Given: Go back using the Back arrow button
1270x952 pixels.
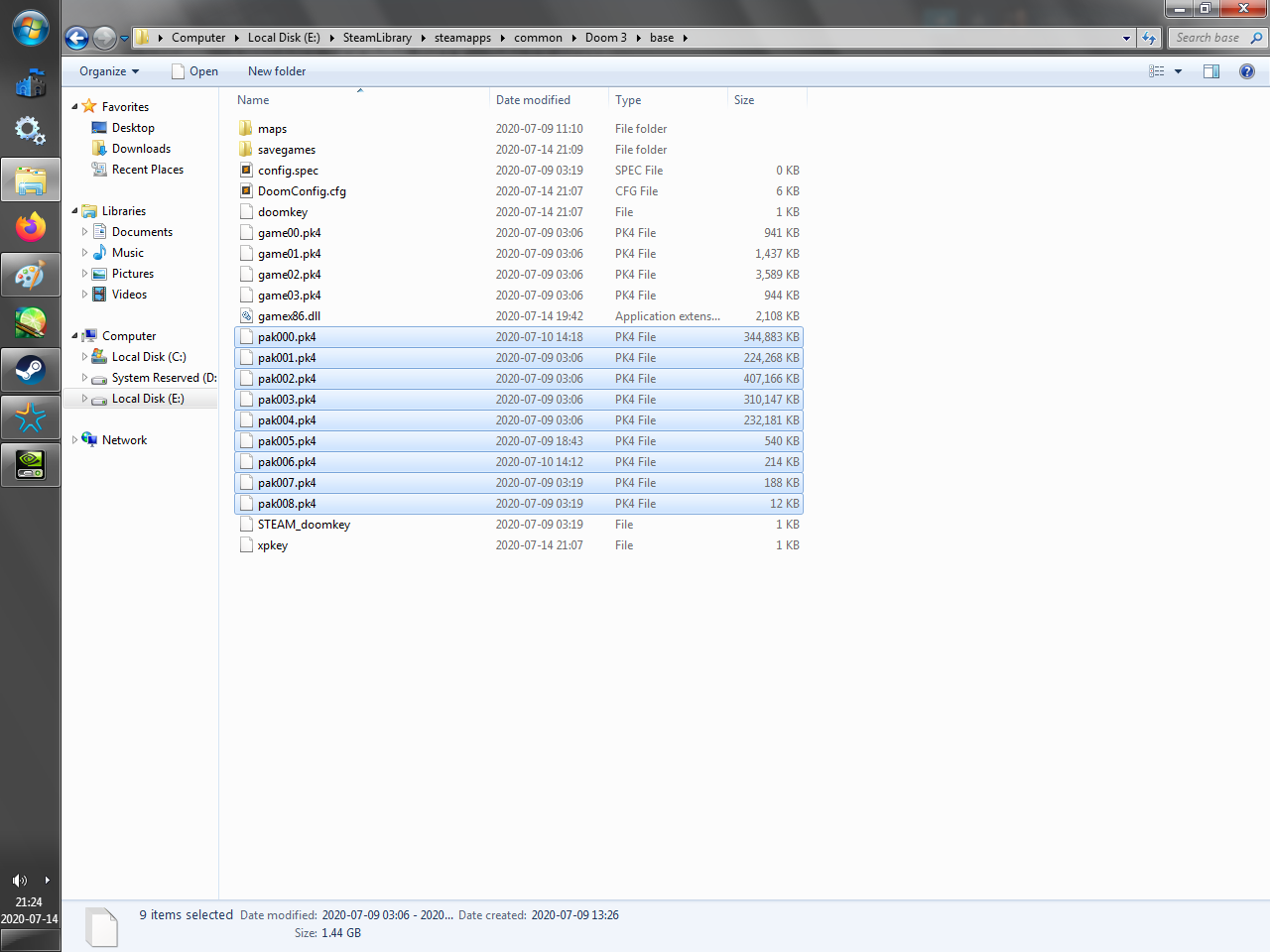Looking at the screenshot, I should [76, 38].
